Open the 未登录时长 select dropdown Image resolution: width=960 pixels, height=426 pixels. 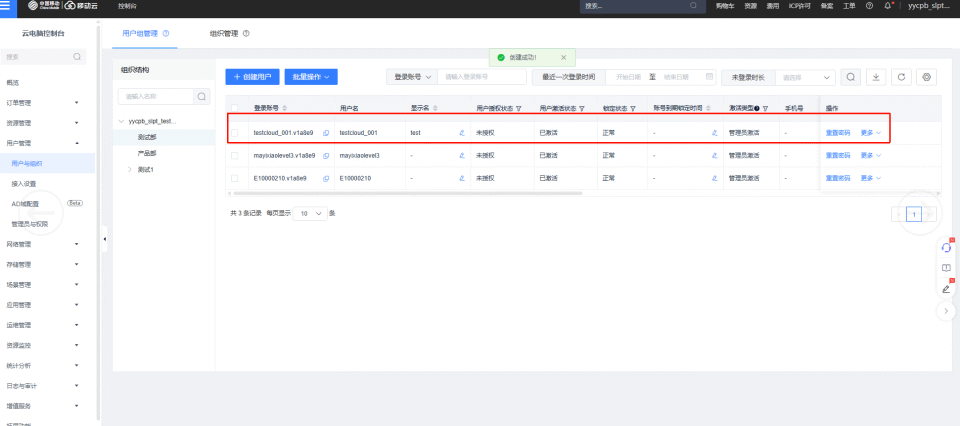[805, 78]
